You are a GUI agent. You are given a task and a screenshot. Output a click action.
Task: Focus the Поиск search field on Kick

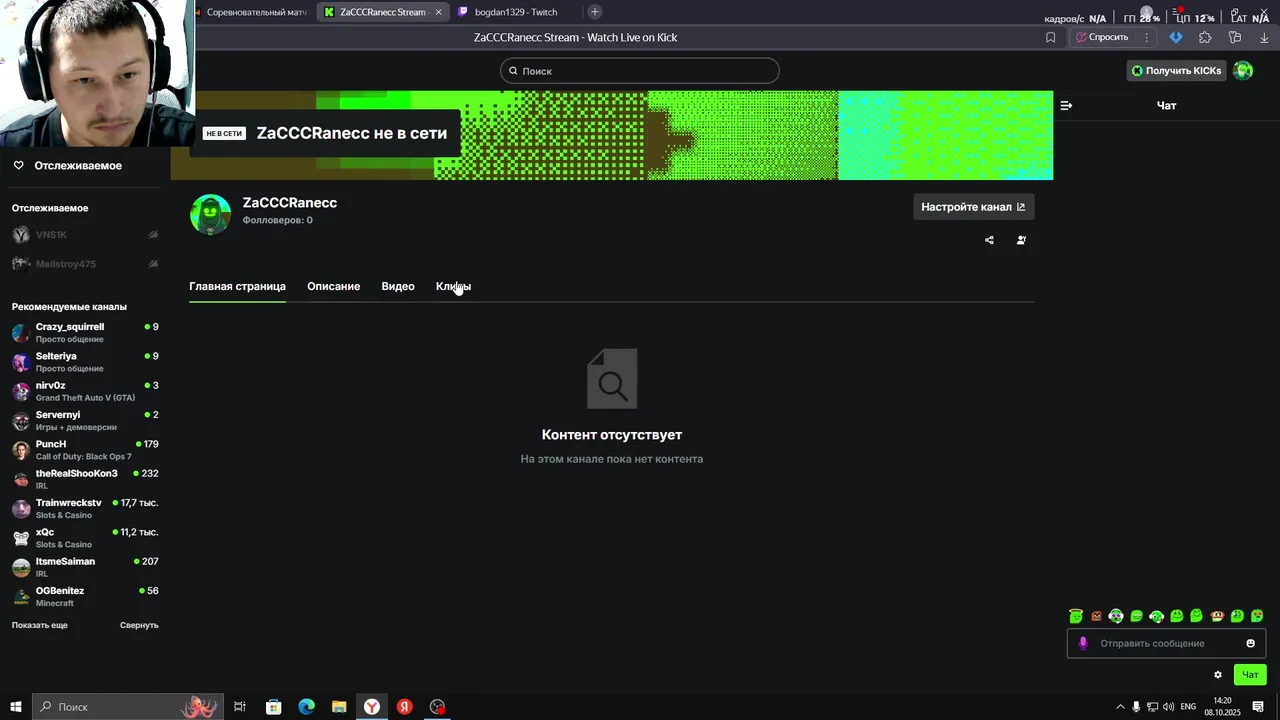click(640, 71)
